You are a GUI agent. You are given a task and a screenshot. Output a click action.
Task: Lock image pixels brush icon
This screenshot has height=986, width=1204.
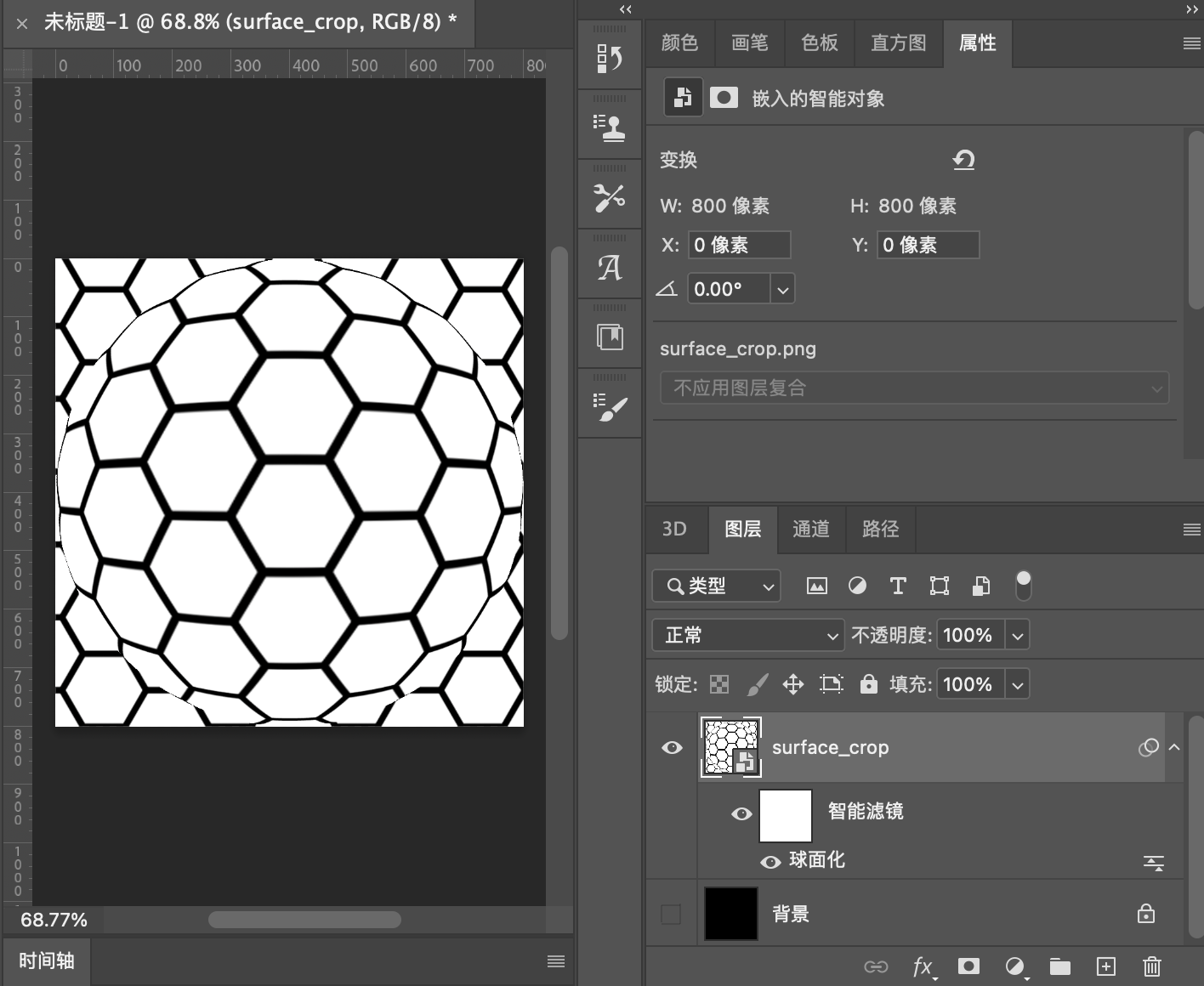(757, 684)
